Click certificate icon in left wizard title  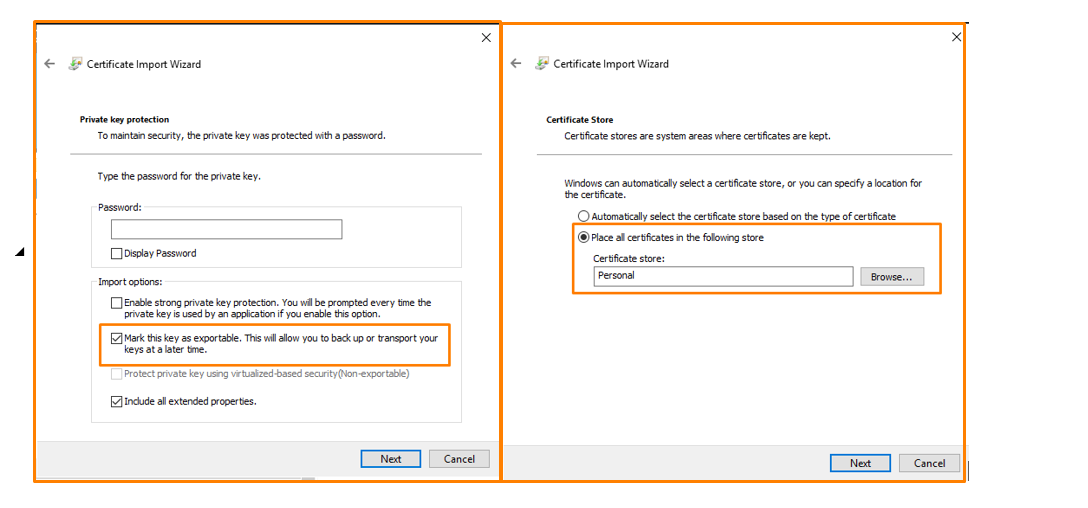pos(75,64)
